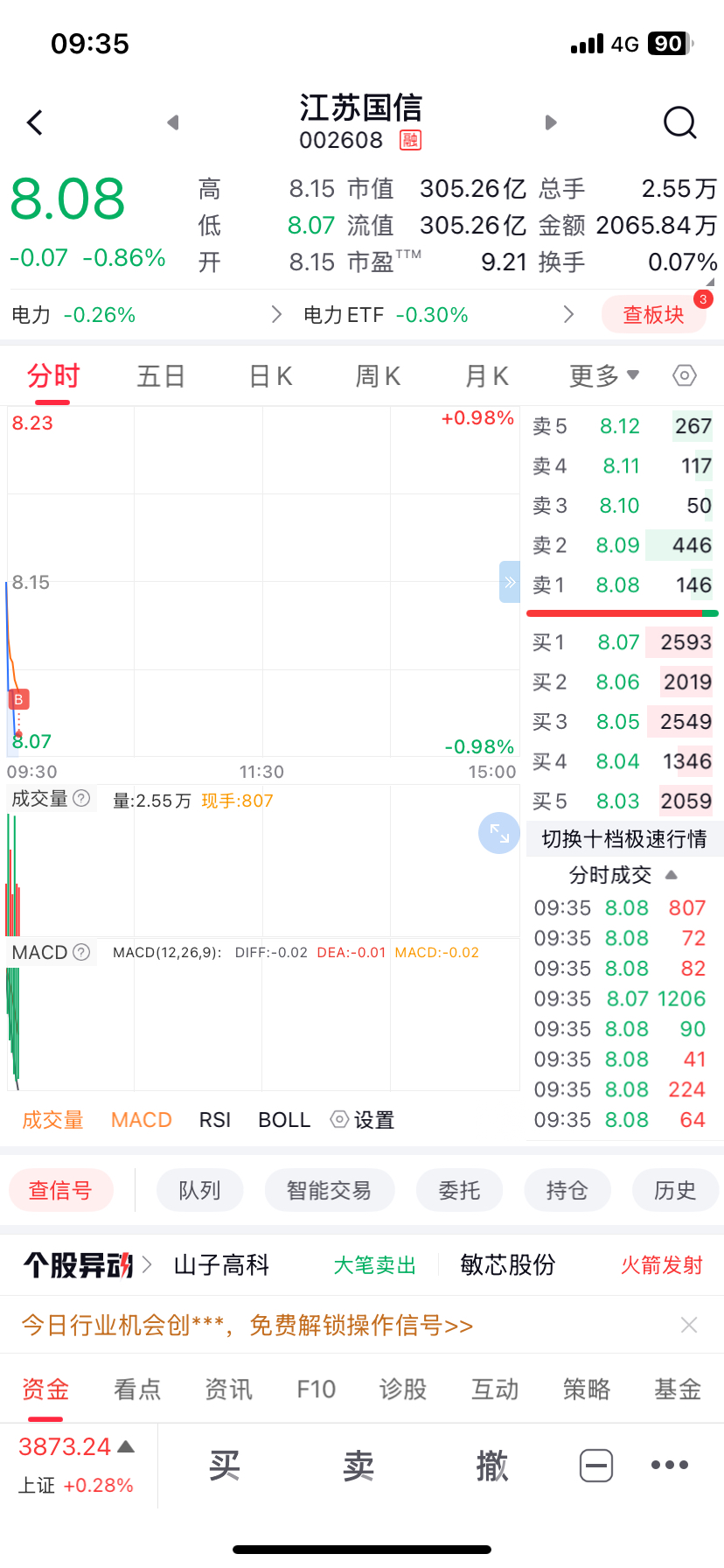Select 五日 chart tab

[162, 376]
